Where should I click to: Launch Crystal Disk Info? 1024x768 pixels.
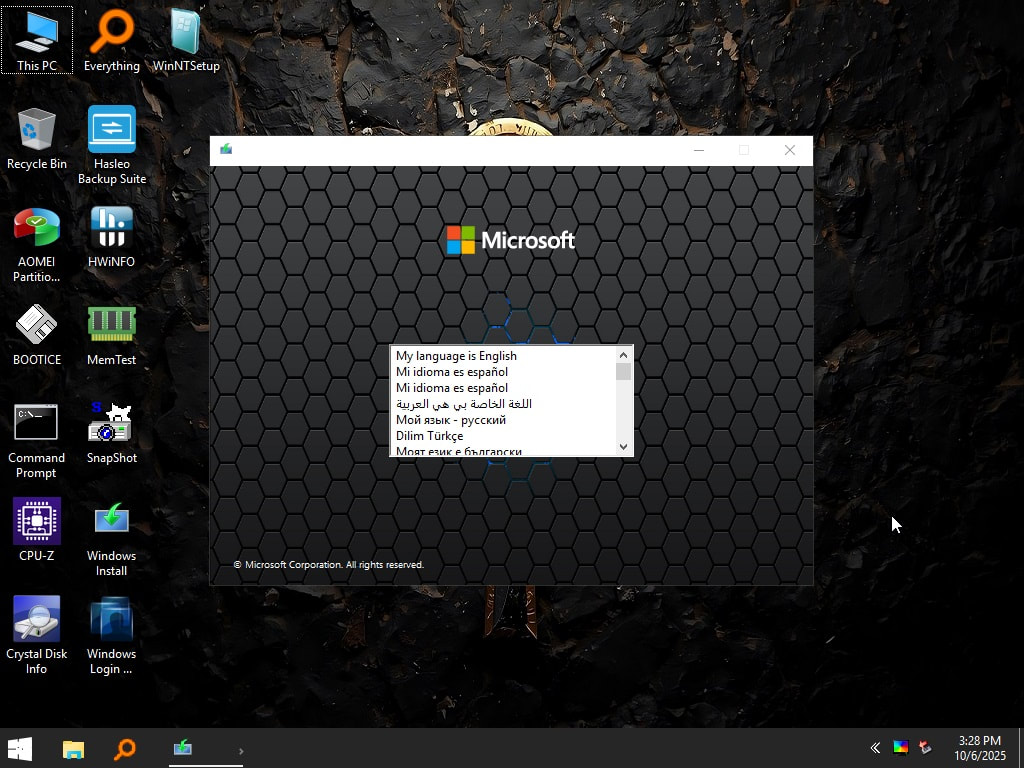tap(37, 617)
